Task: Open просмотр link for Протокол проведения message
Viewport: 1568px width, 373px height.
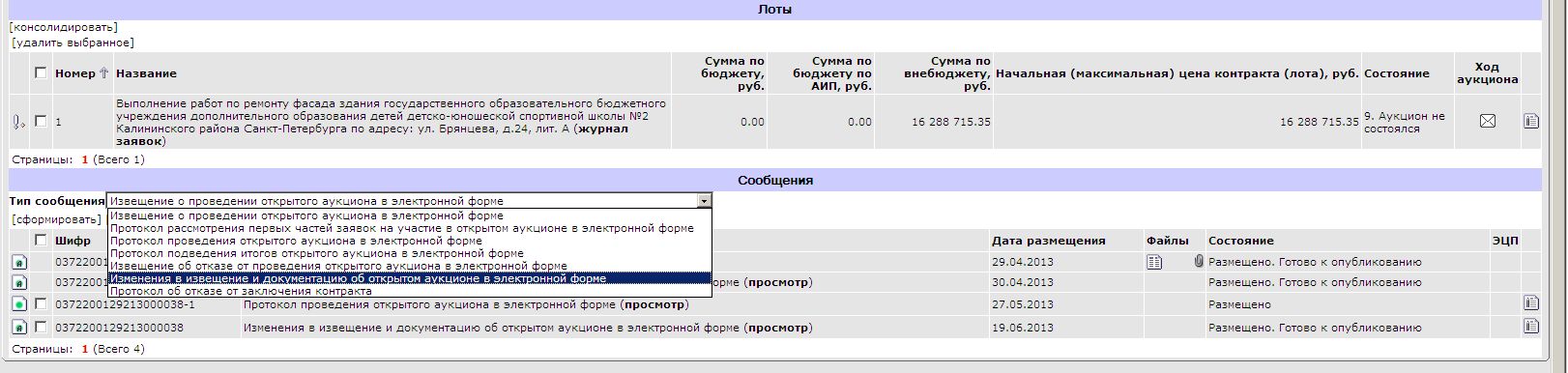Action: [x=654, y=304]
